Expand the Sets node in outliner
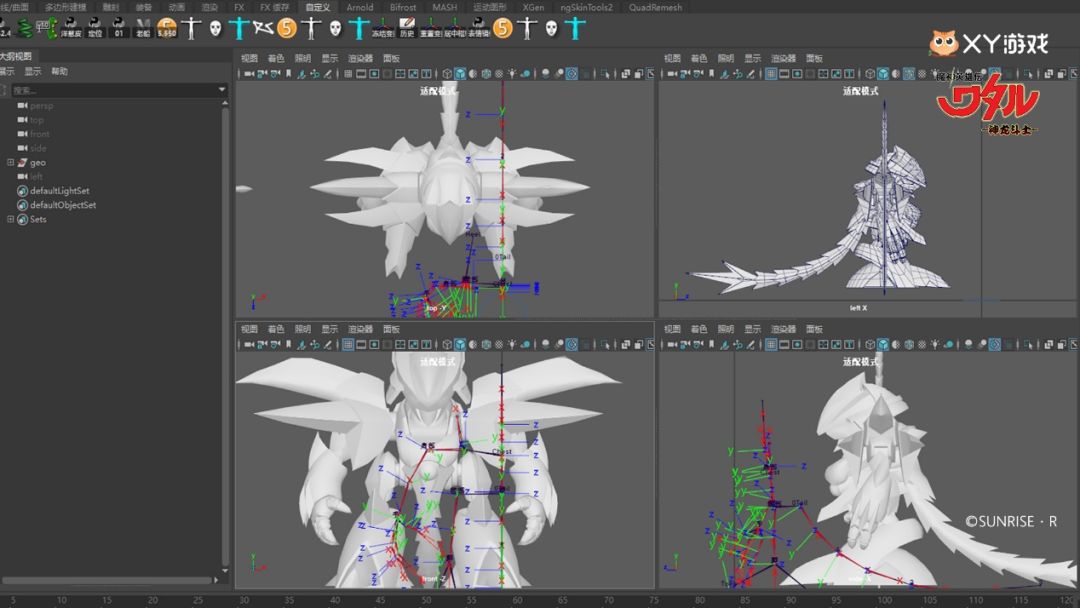1080x608 pixels. pos(10,219)
